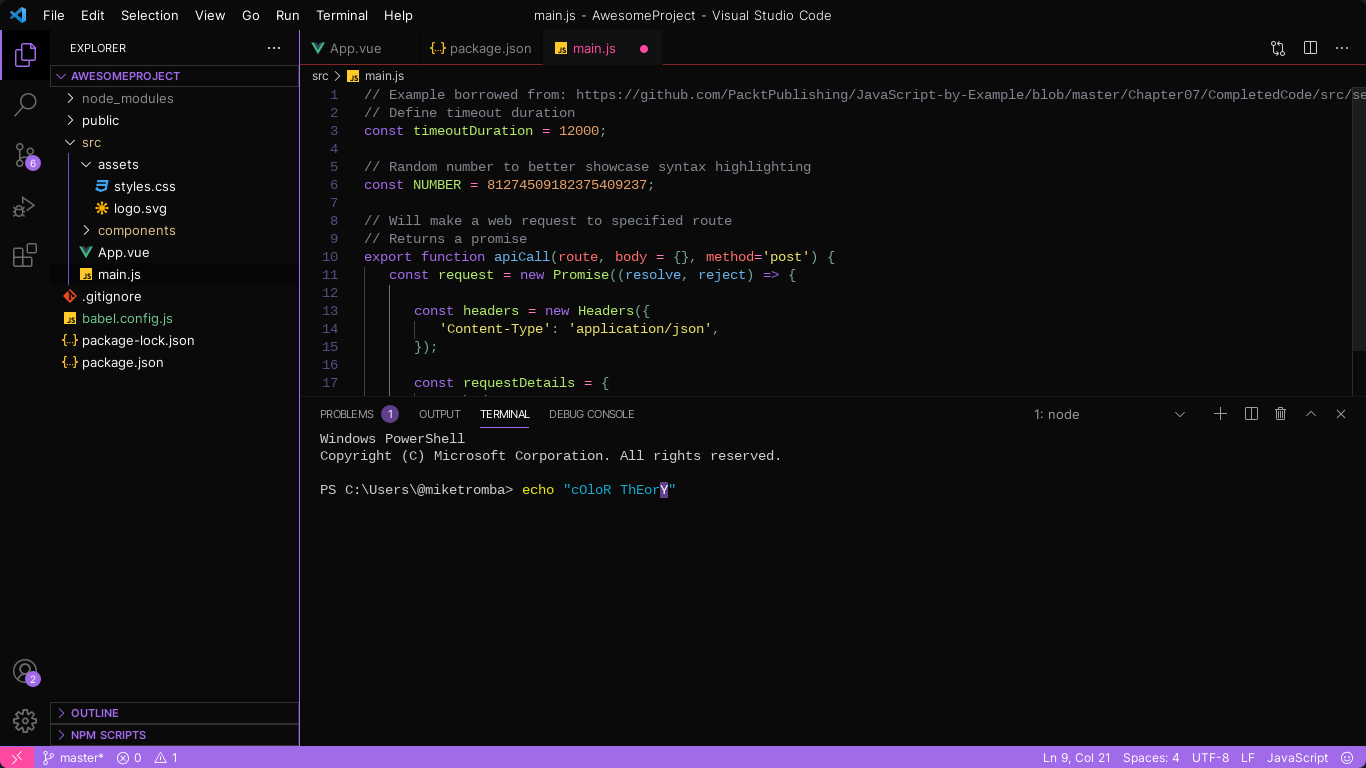
Task: Kill terminal with trash icon
Action: [x=1280, y=414]
